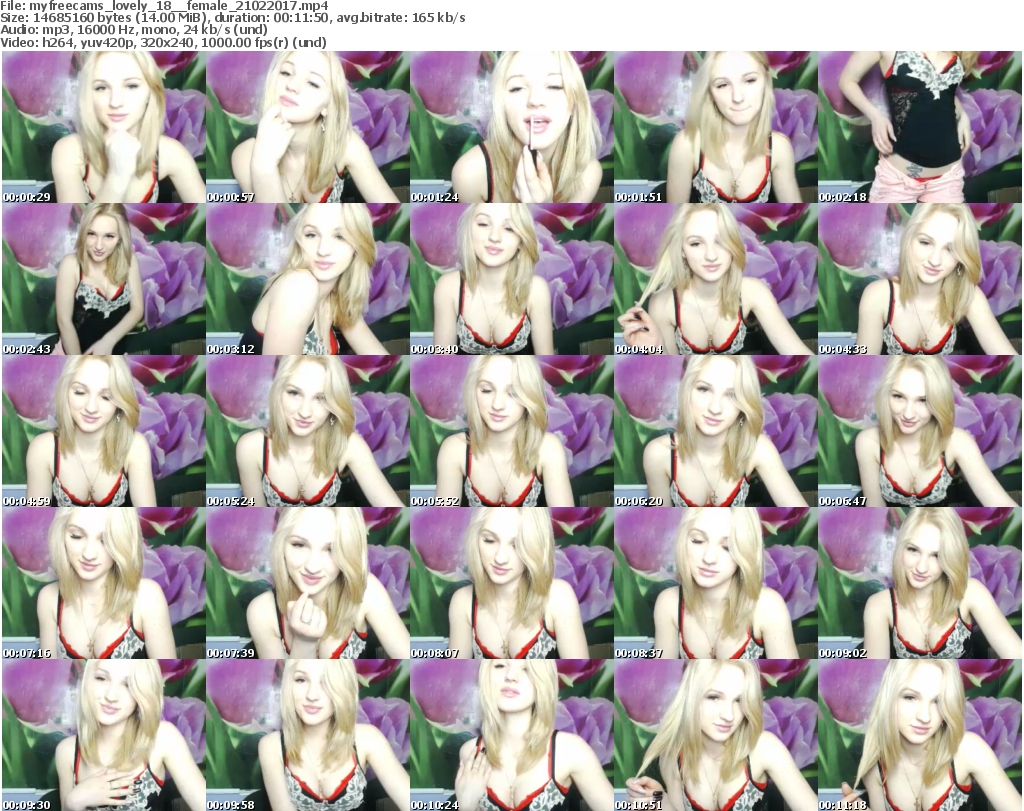1024x811 pixels.
Task: Click the 'Video: h264, yuv420p' line
Action: pos(163,42)
